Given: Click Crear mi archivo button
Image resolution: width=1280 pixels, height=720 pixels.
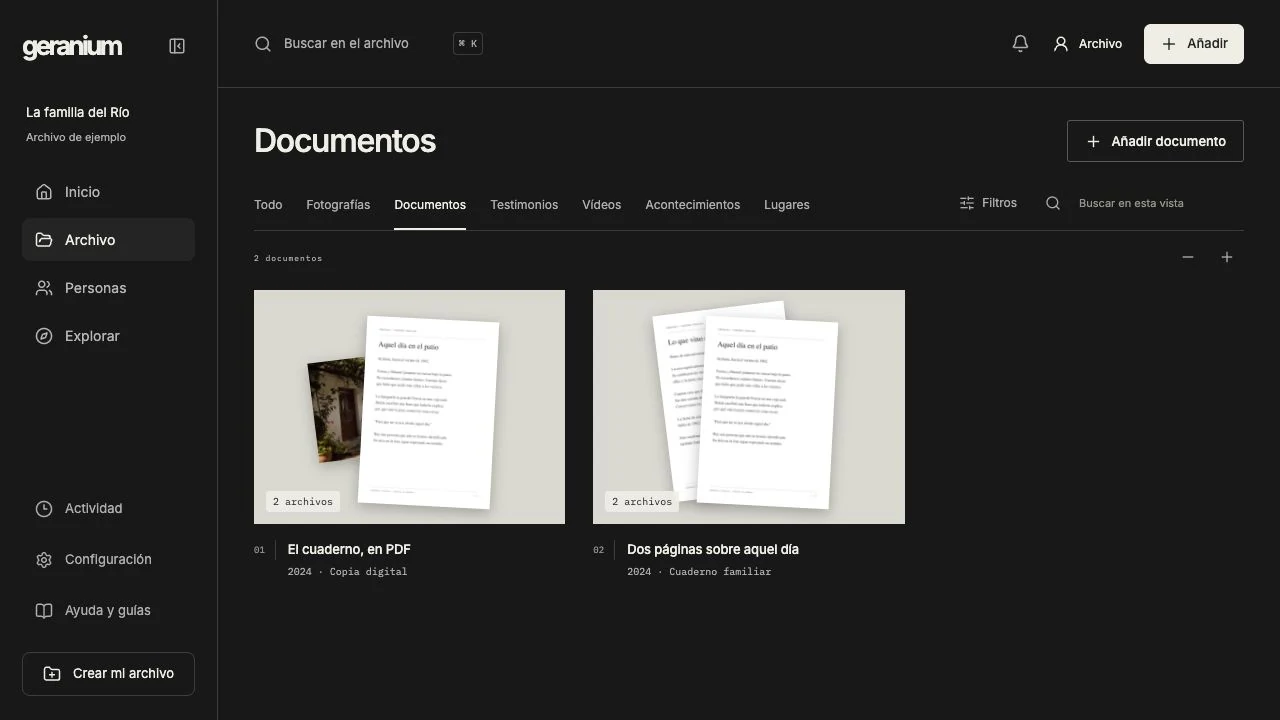Looking at the screenshot, I should 108,674.
